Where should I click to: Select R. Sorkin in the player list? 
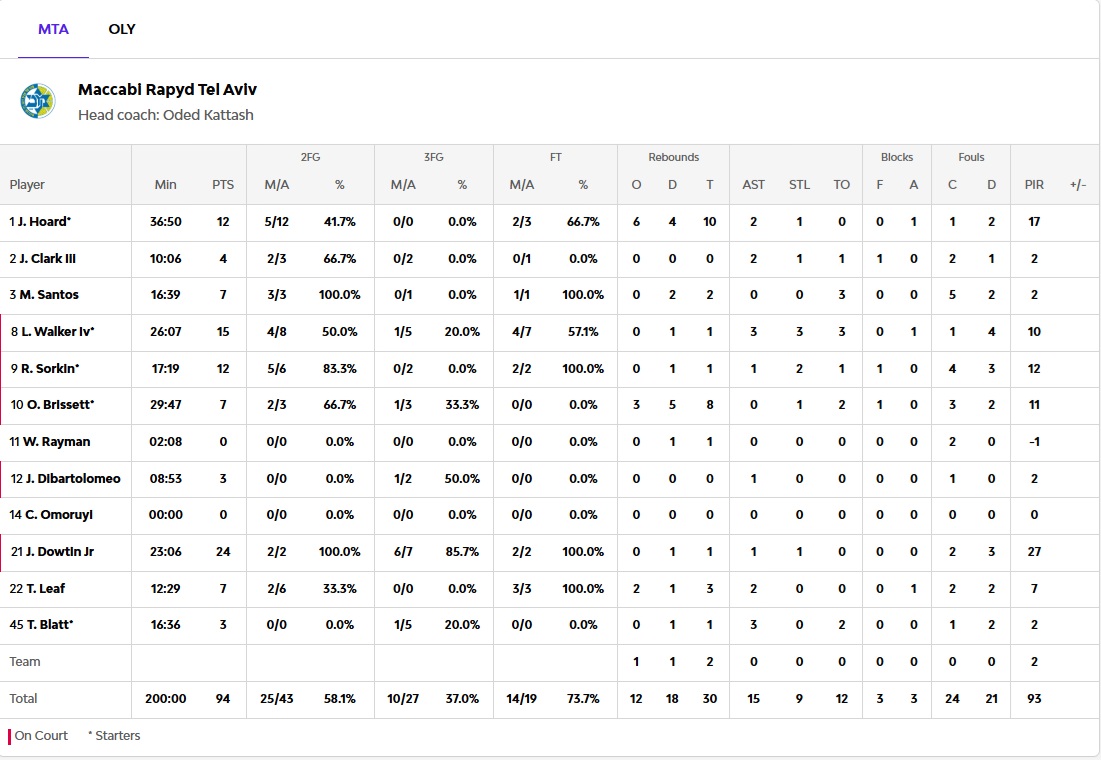coord(48,369)
